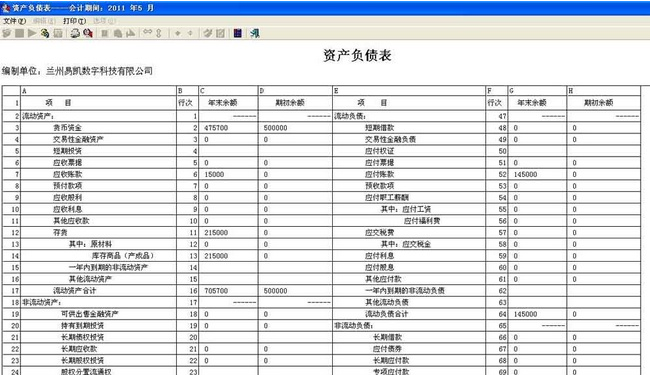
Task: Select the 长期应收款 cell
Action: 98,349
